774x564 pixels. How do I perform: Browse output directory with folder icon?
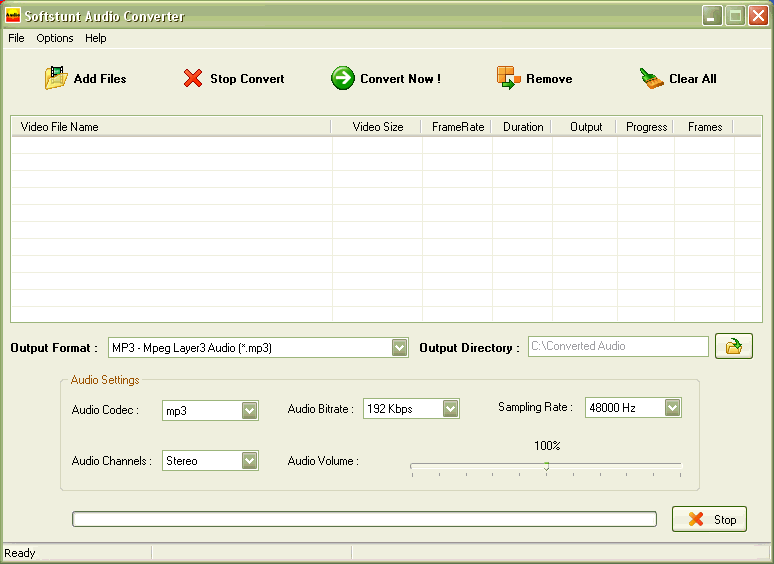point(734,346)
